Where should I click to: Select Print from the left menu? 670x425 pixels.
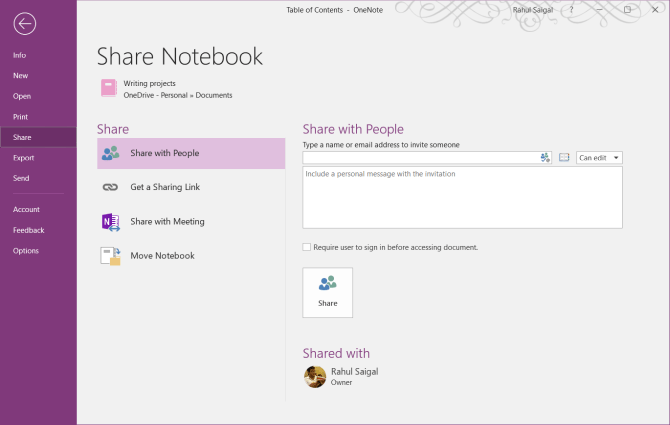[21, 117]
